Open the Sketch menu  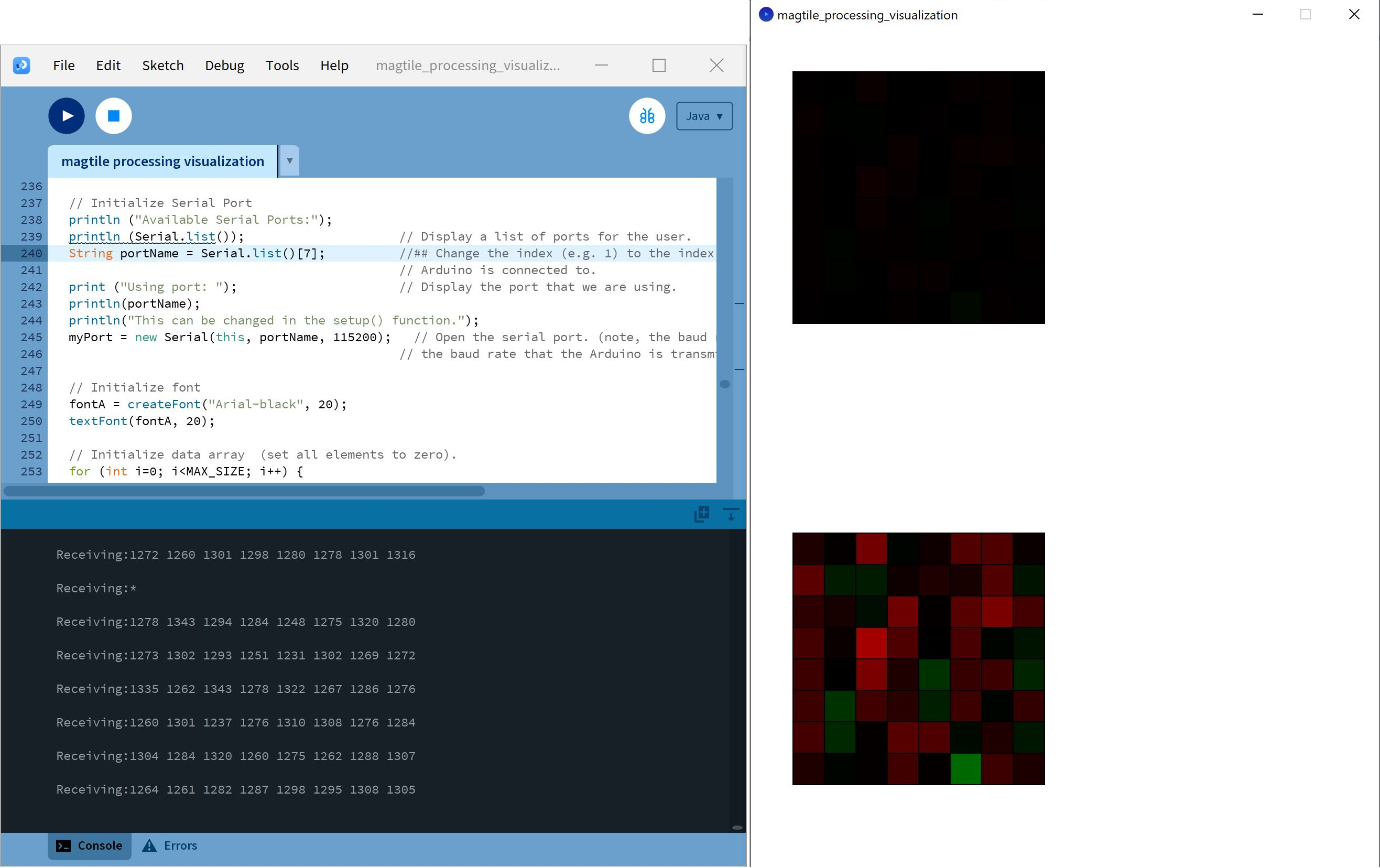[x=163, y=66]
